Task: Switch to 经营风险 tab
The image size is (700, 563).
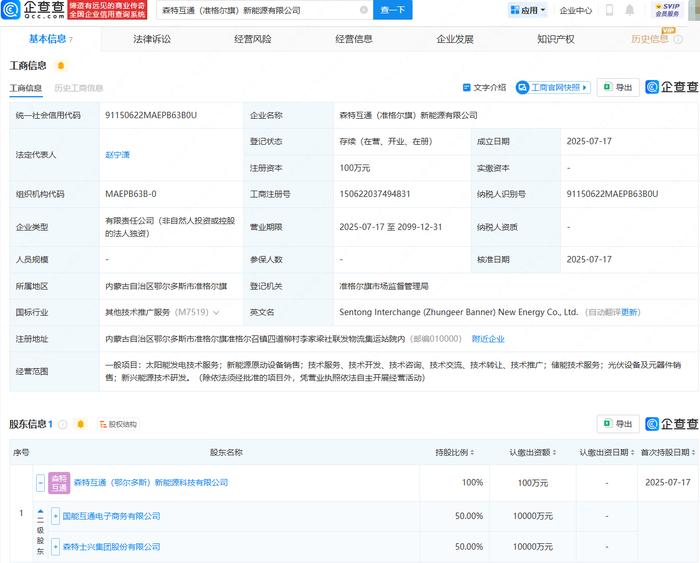Action: [253, 39]
